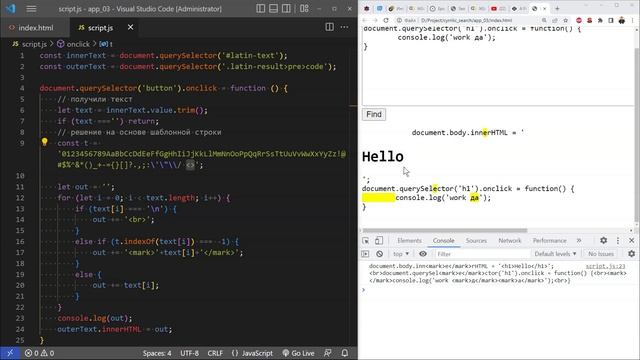Show the console sidebar

click(x=365, y=254)
